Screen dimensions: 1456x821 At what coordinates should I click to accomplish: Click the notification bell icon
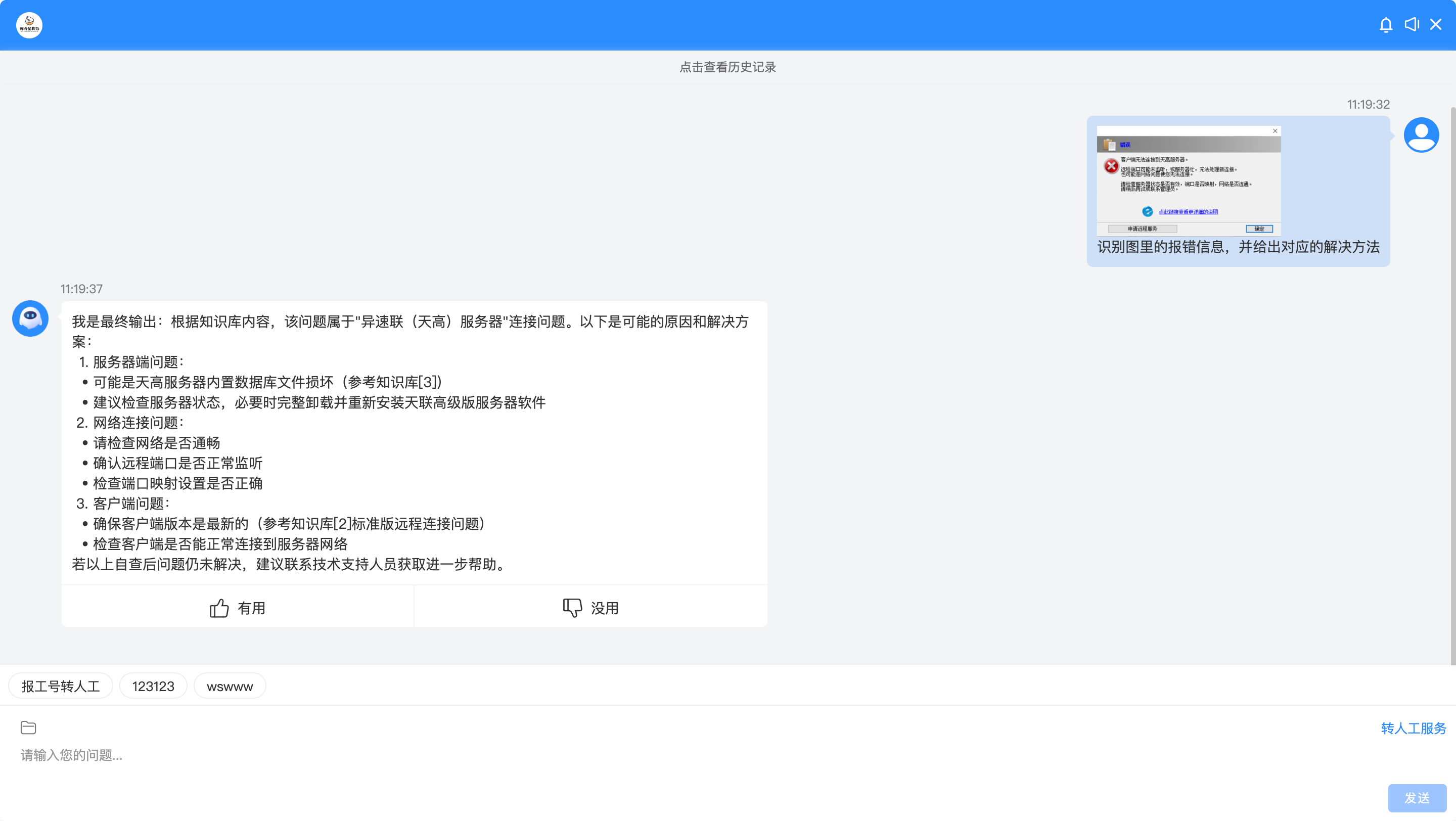pos(1385,25)
